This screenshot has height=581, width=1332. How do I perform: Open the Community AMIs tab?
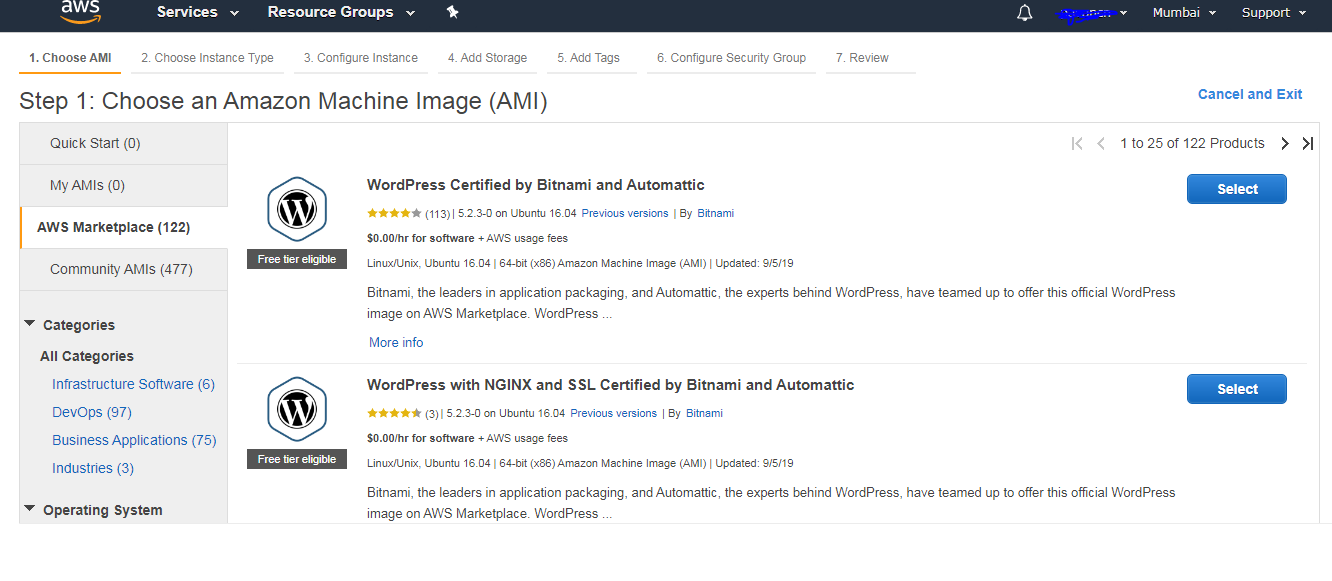coord(121,269)
